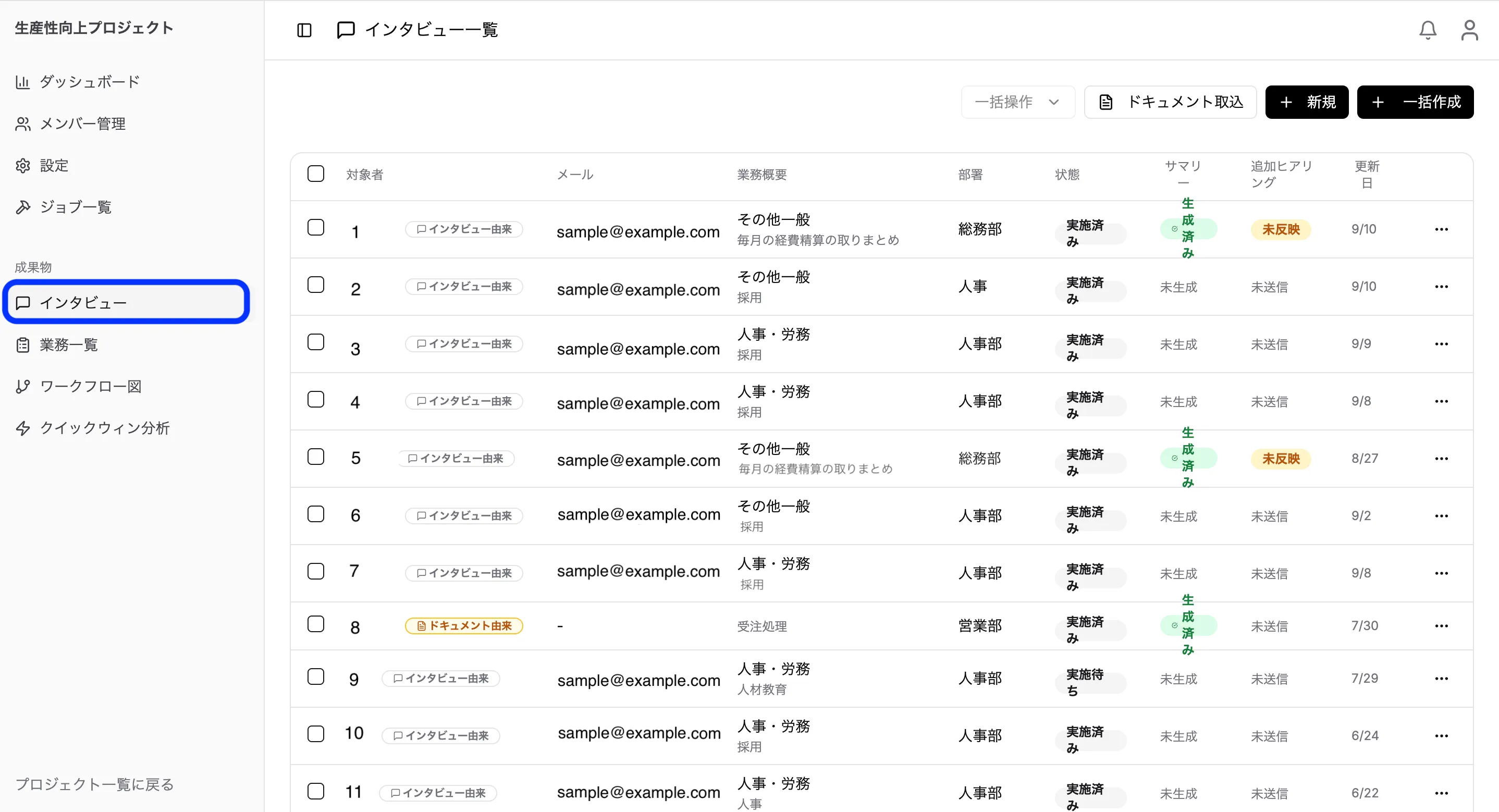Click the 生成済み summary badge in row 5
The width and height of the screenshot is (1499, 812).
[1188, 459]
